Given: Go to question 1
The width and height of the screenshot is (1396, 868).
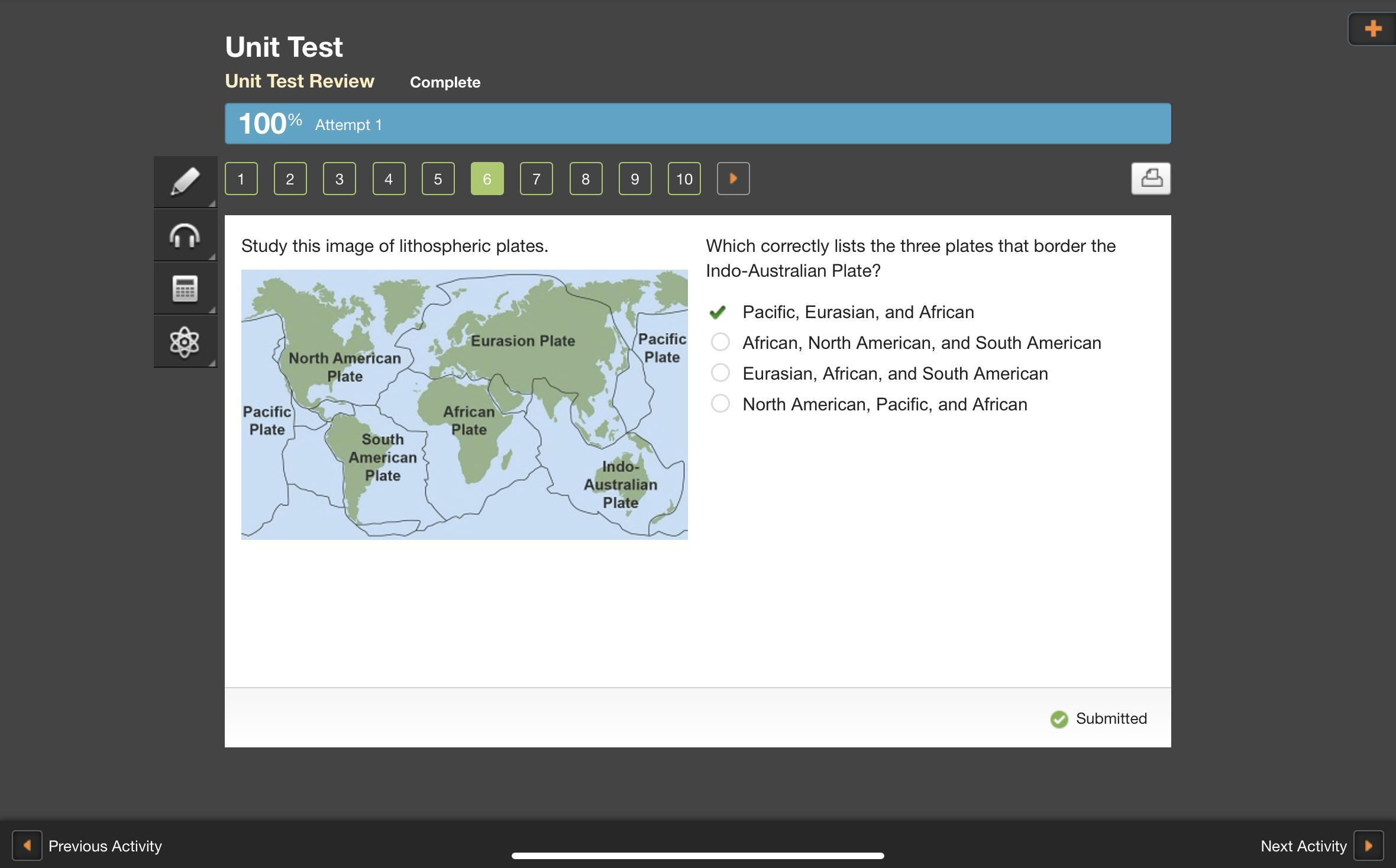Looking at the screenshot, I should click(x=241, y=179).
